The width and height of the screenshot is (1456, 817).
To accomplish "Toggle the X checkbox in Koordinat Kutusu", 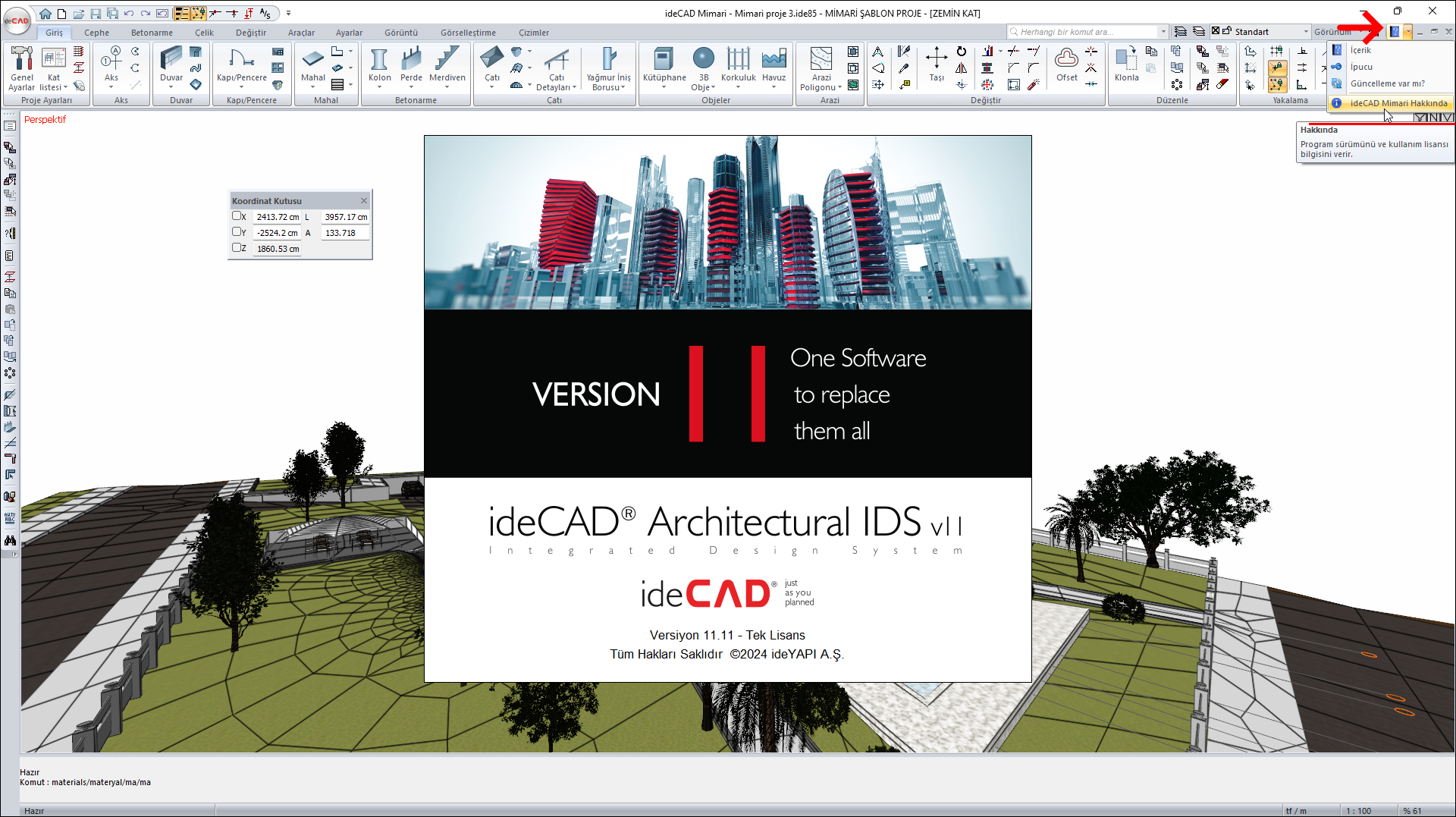I will pos(237,216).
